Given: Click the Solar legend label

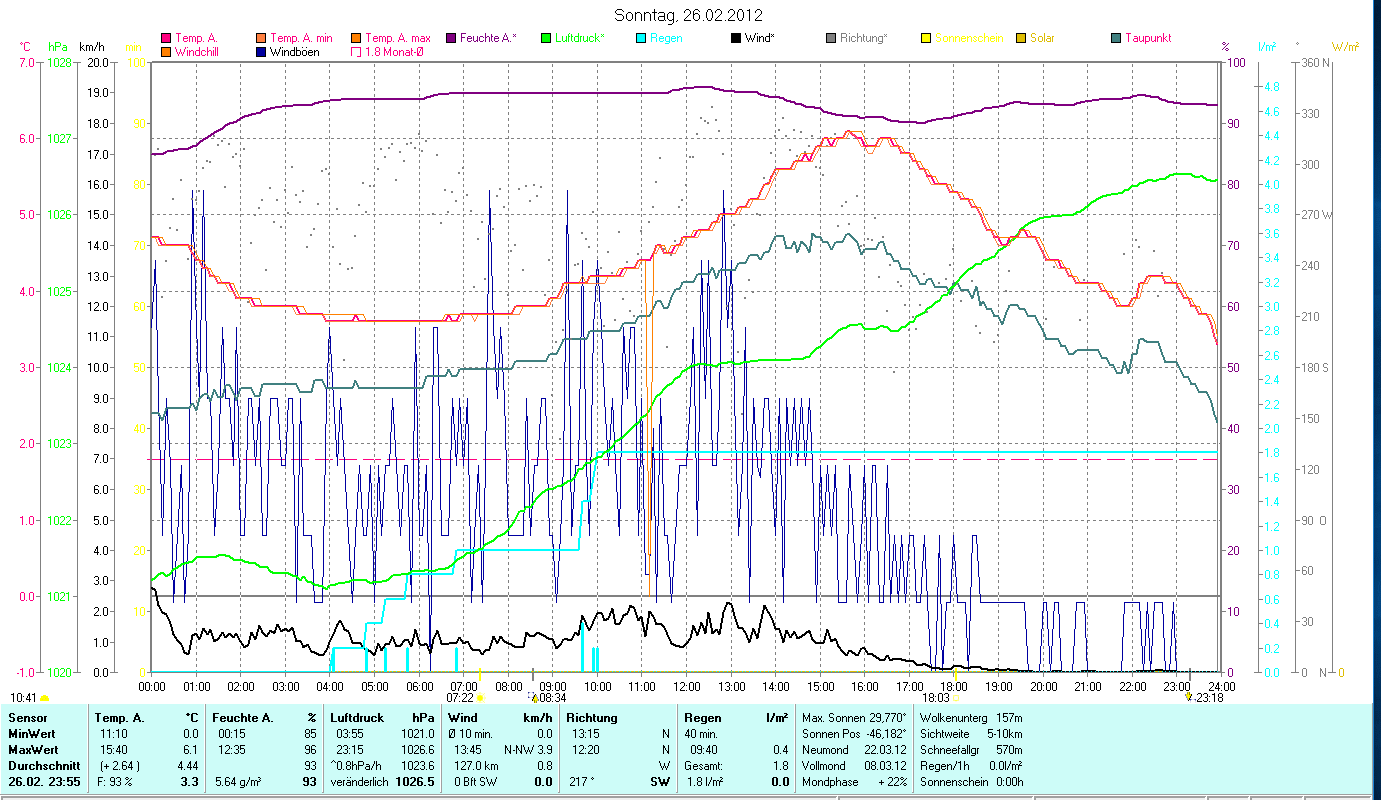Looking at the screenshot, I should [x=1042, y=38].
